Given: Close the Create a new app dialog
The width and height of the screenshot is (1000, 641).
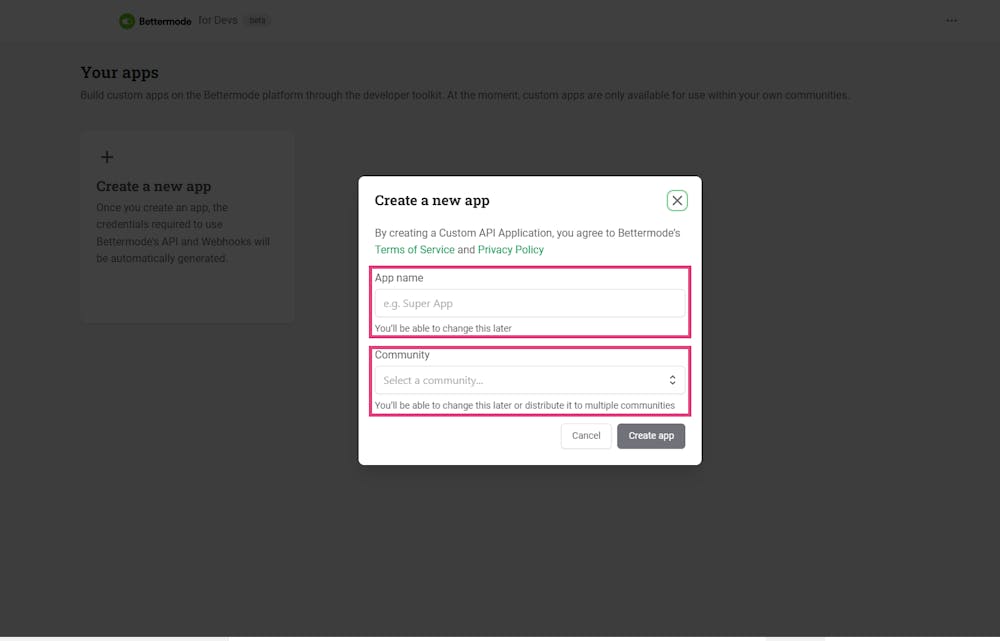Looking at the screenshot, I should point(677,201).
